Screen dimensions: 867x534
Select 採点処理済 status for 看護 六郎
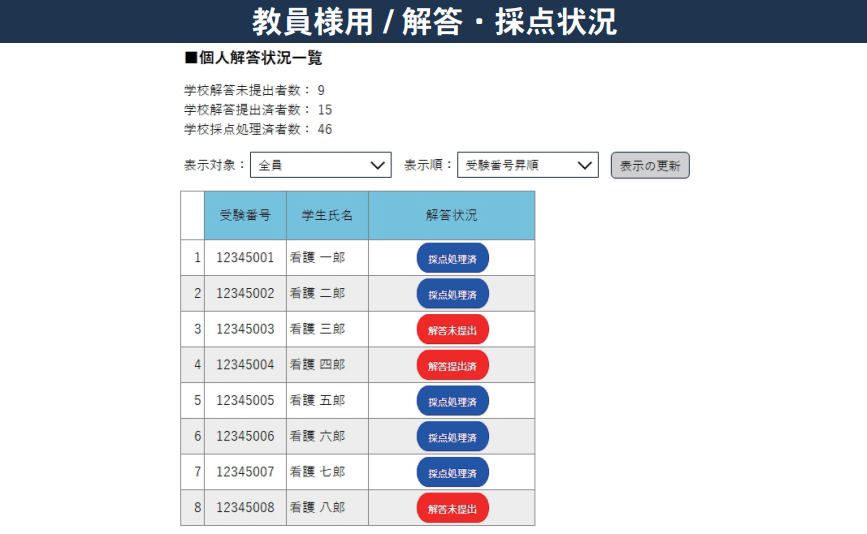(x=452, y=437)
